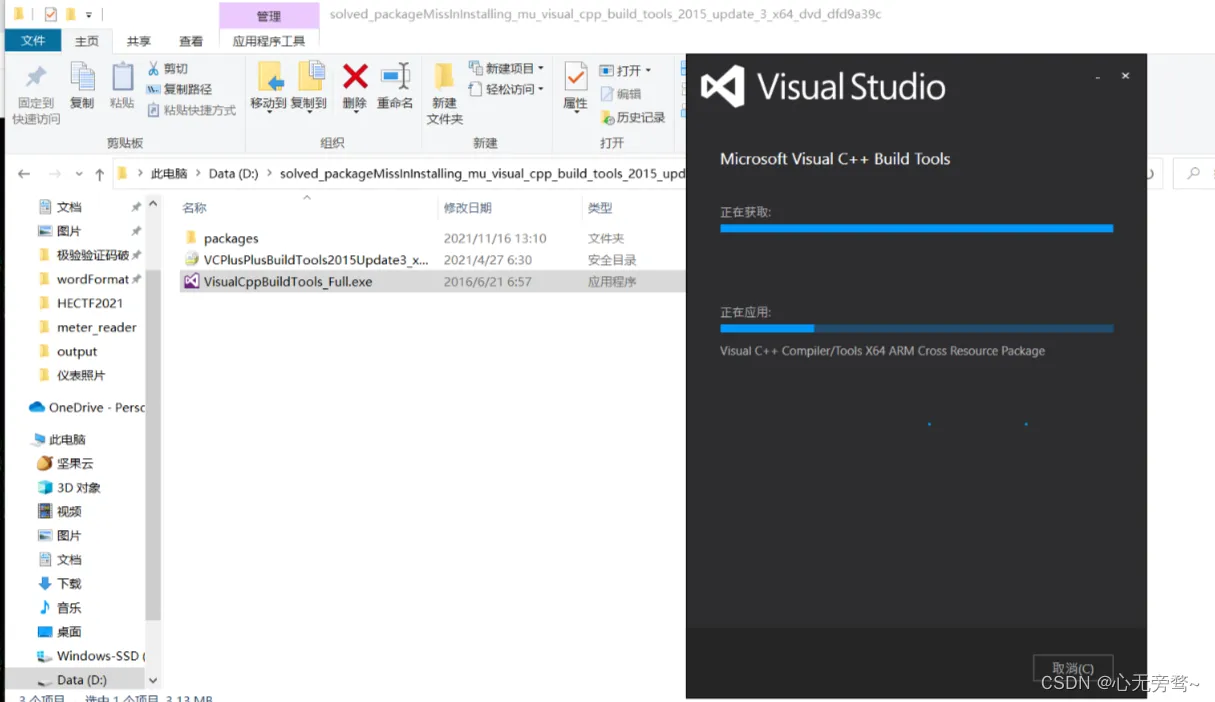The height and width of the screenshot is (702, 1215).
Task: Click the forward arrow in Explorer
Action: (x=54, y=174)
